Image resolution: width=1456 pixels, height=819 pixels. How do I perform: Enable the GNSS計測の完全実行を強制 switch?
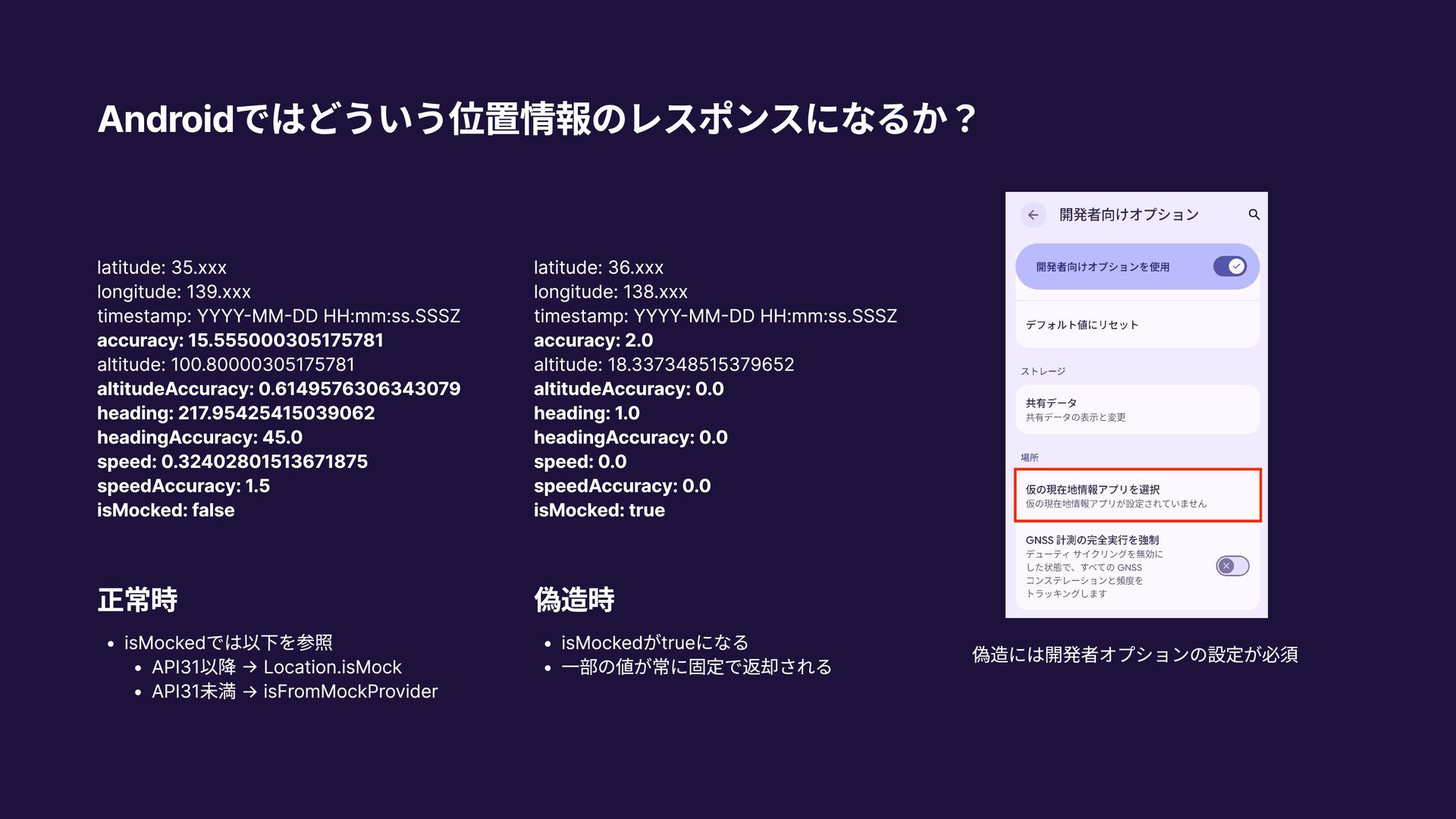1232,566
